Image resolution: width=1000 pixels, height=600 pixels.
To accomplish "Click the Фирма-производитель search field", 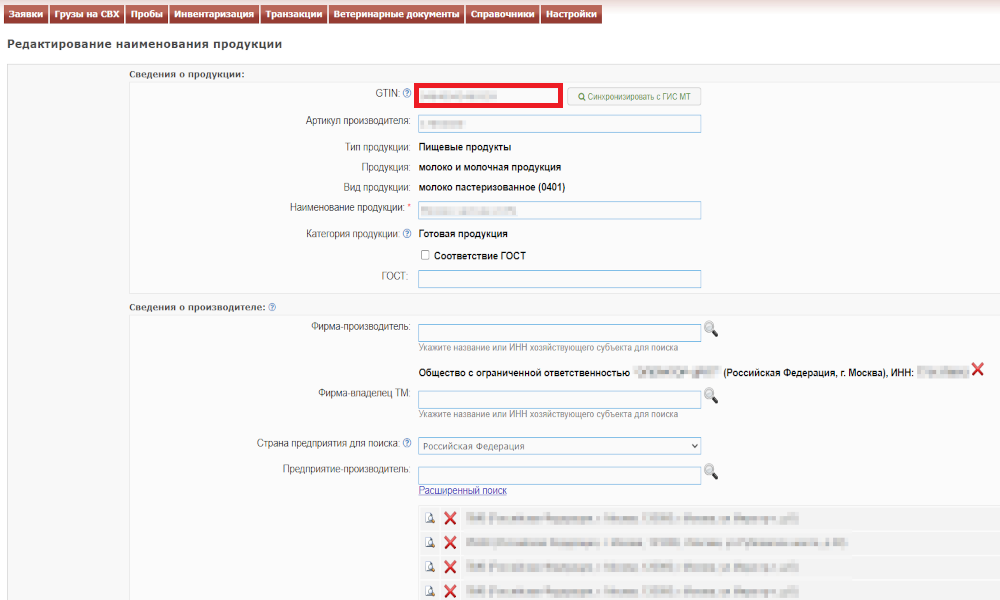I will click(x=559, y=333).
